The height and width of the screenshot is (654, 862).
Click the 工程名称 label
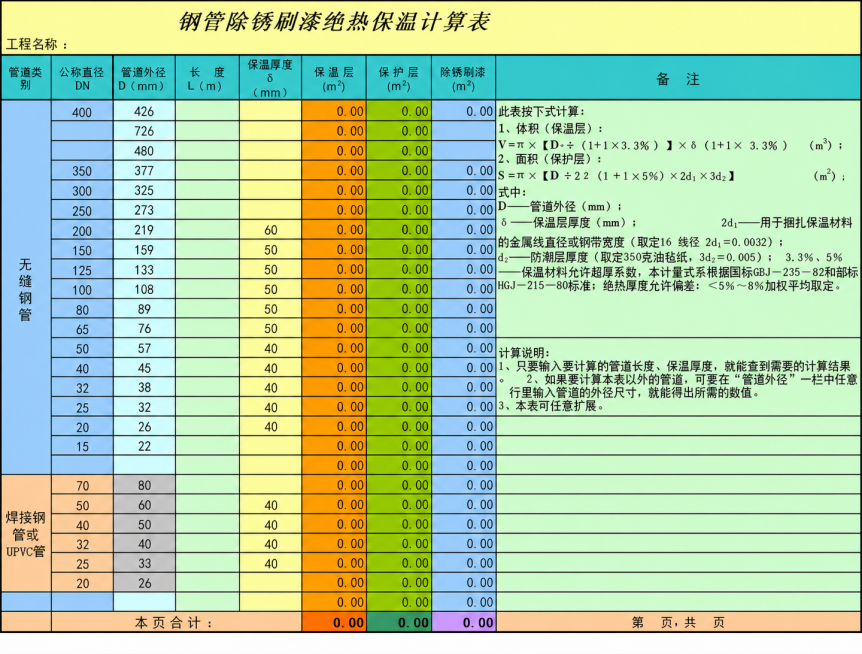pos(36,45)
